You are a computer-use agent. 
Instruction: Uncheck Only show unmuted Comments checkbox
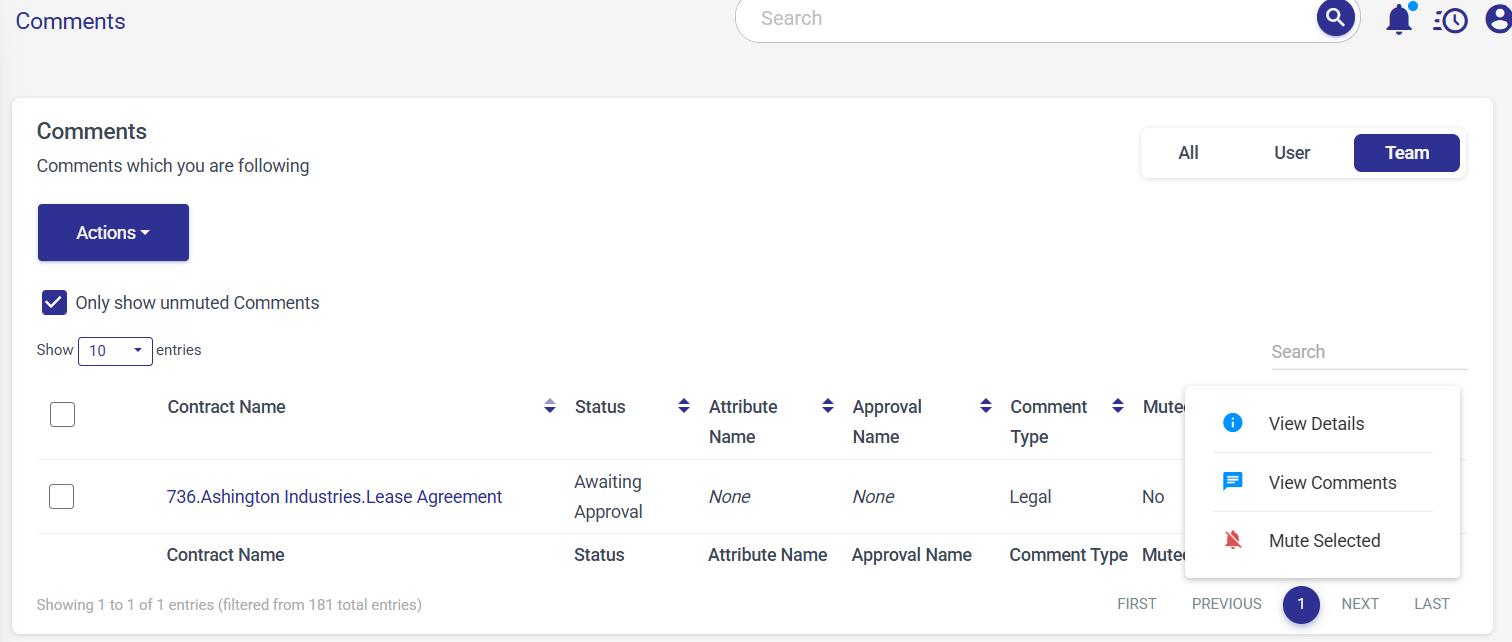pos(55,303)
